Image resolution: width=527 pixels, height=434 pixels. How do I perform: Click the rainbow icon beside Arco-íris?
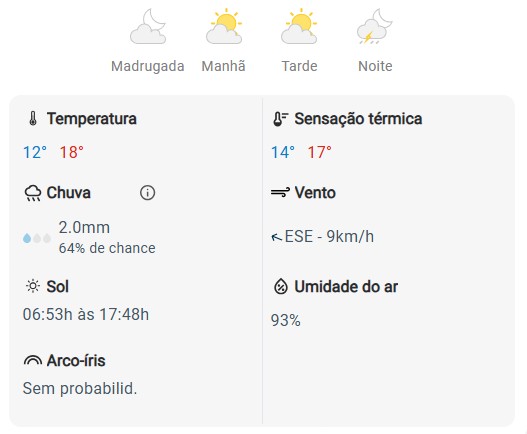[x=33, y=360]
